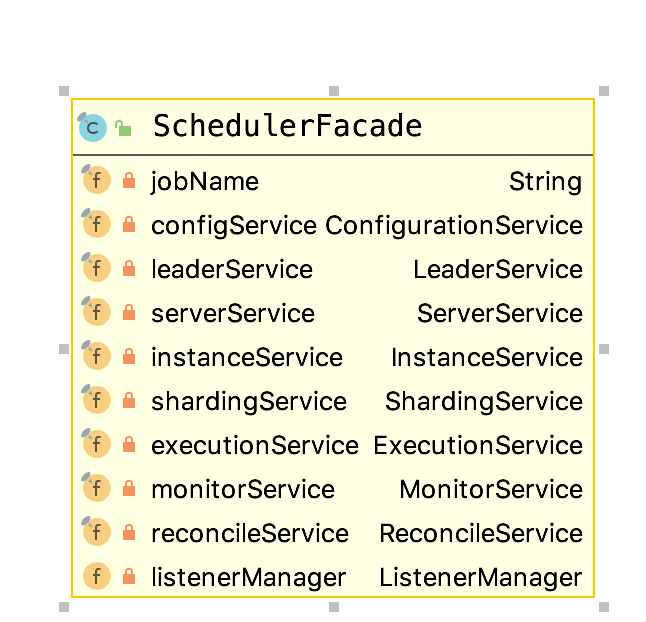The image size is (646, 622).
Task: Click the bottom-right selection resize handle
Action: click(x=603, y=606)
